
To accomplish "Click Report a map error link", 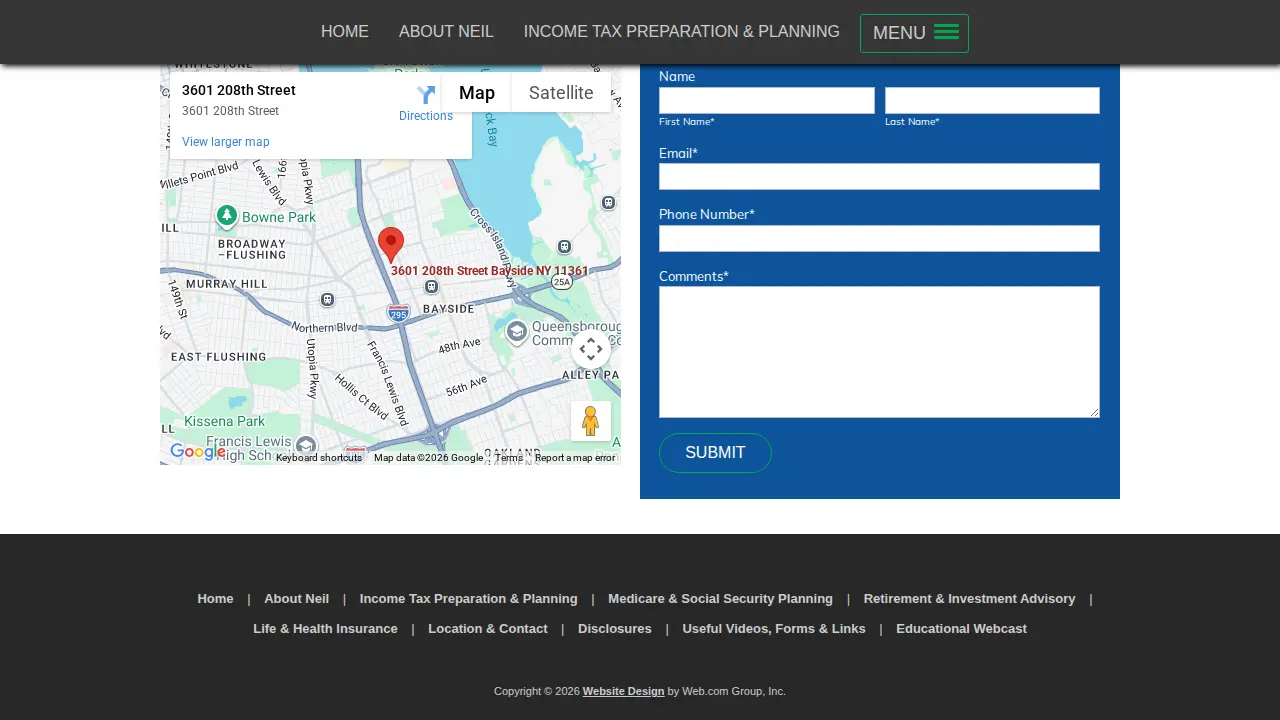I will click(575, 458).
